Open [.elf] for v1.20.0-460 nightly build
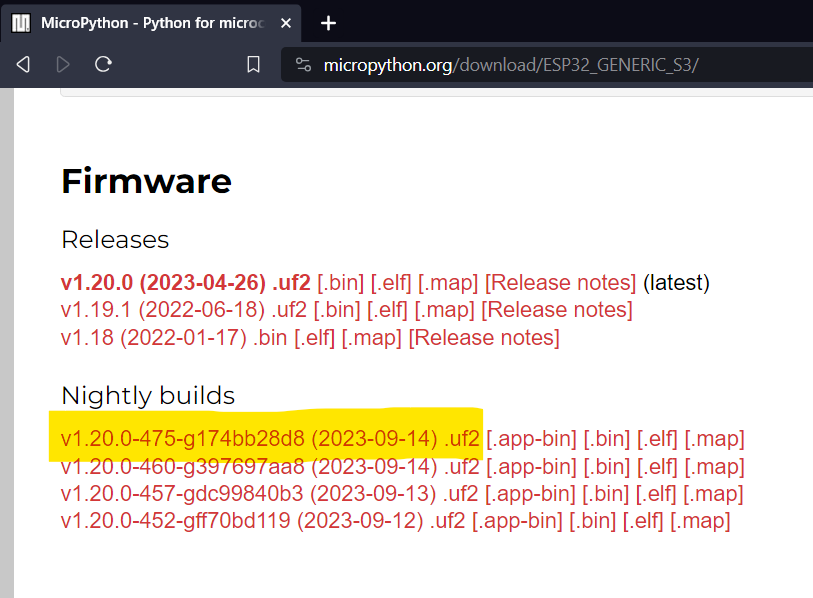Screen dimensions: 813x598 tap(657, 467)
